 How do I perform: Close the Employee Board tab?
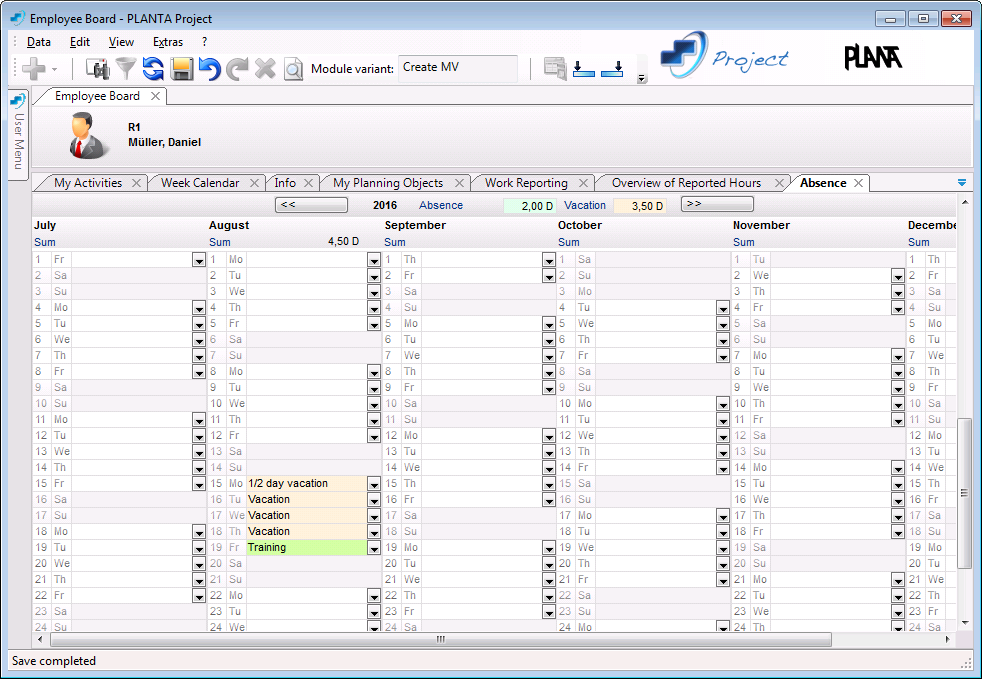(x=155, y=96)
